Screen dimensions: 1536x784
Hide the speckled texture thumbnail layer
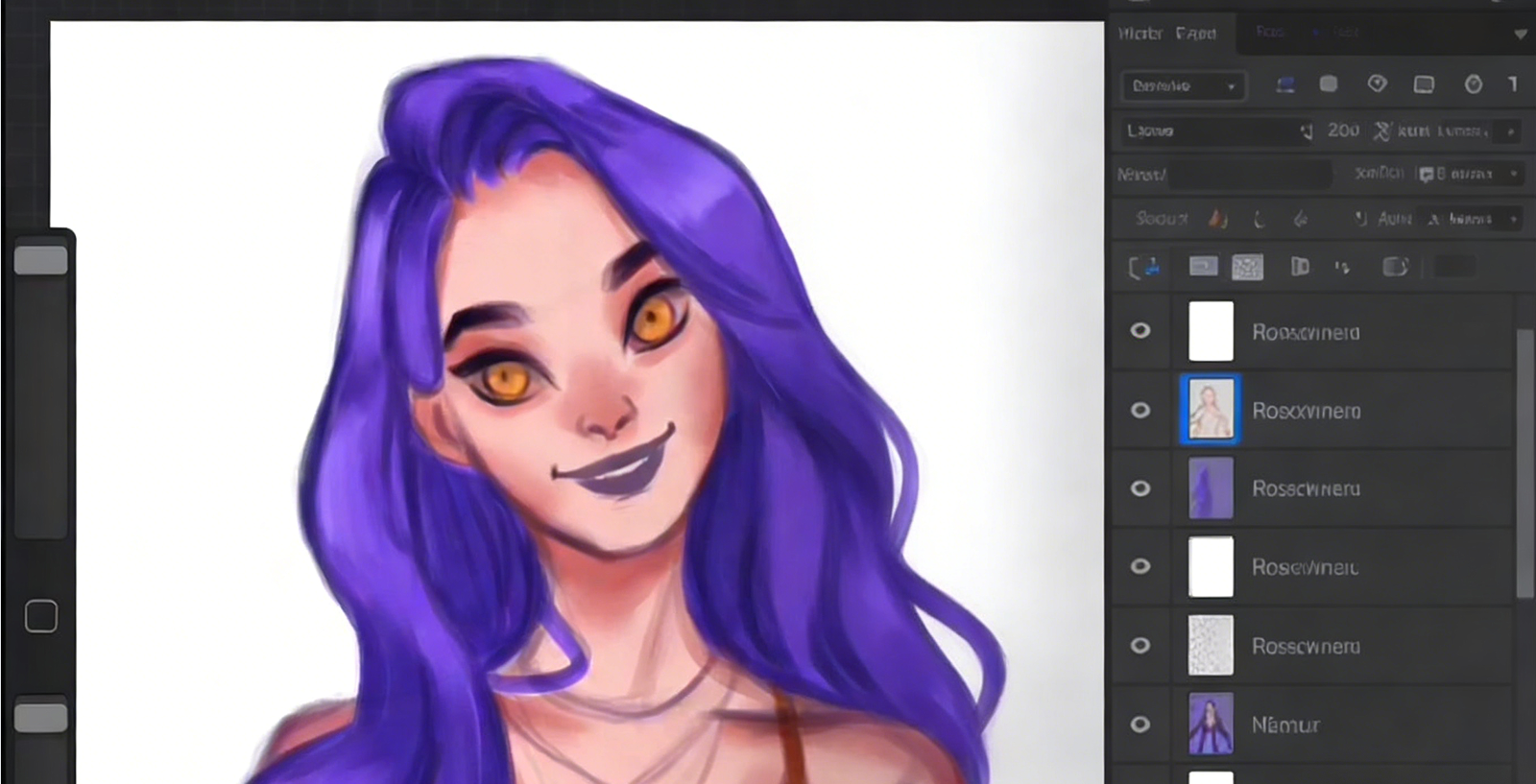coord(1140,645)
